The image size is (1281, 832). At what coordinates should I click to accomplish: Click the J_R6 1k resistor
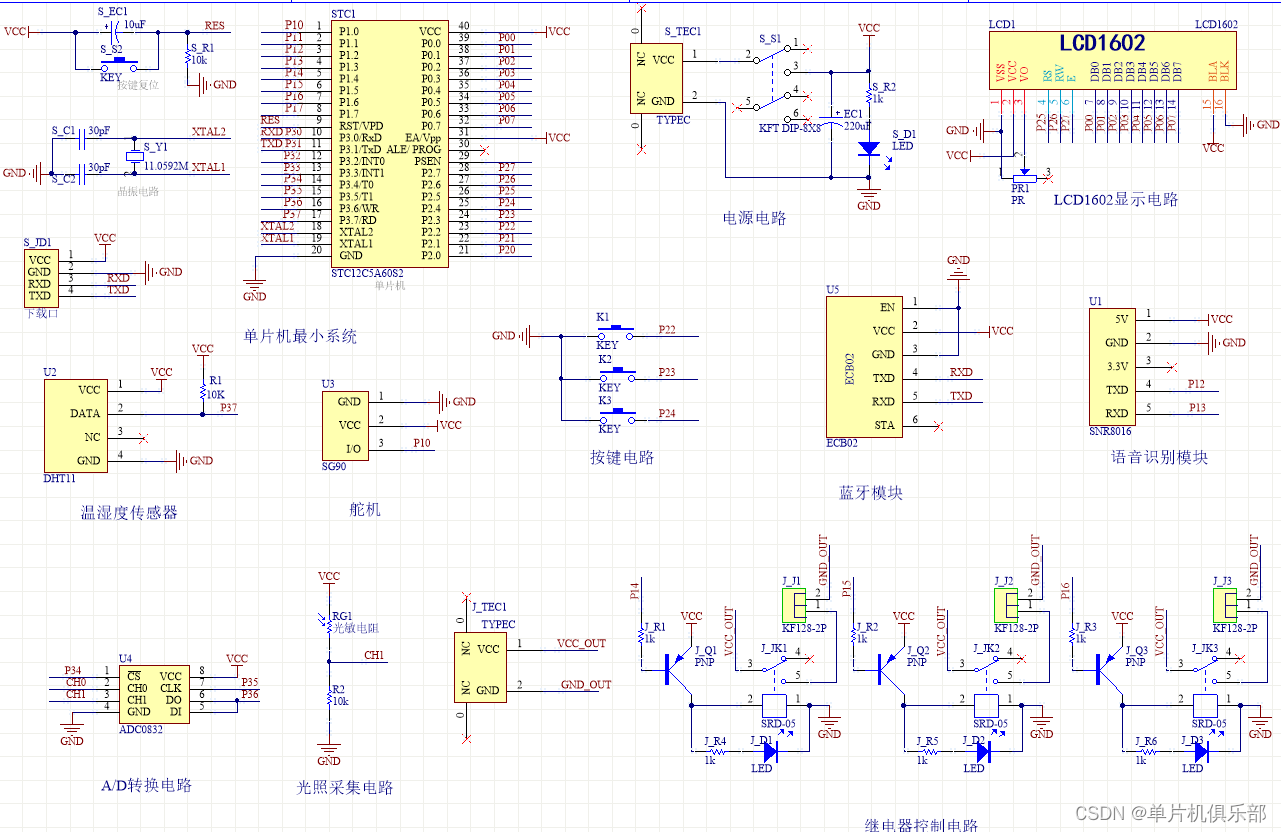[x=1146, y=750]
